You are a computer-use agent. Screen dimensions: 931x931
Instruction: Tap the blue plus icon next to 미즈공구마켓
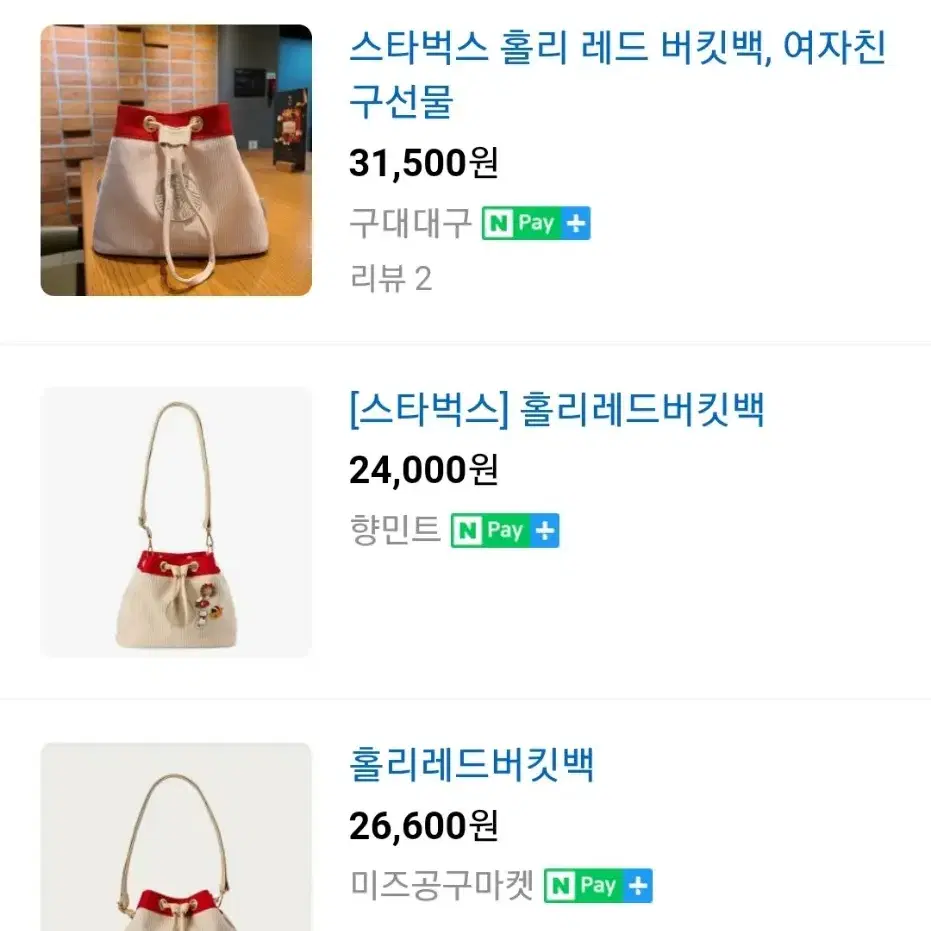pos(638,886)
